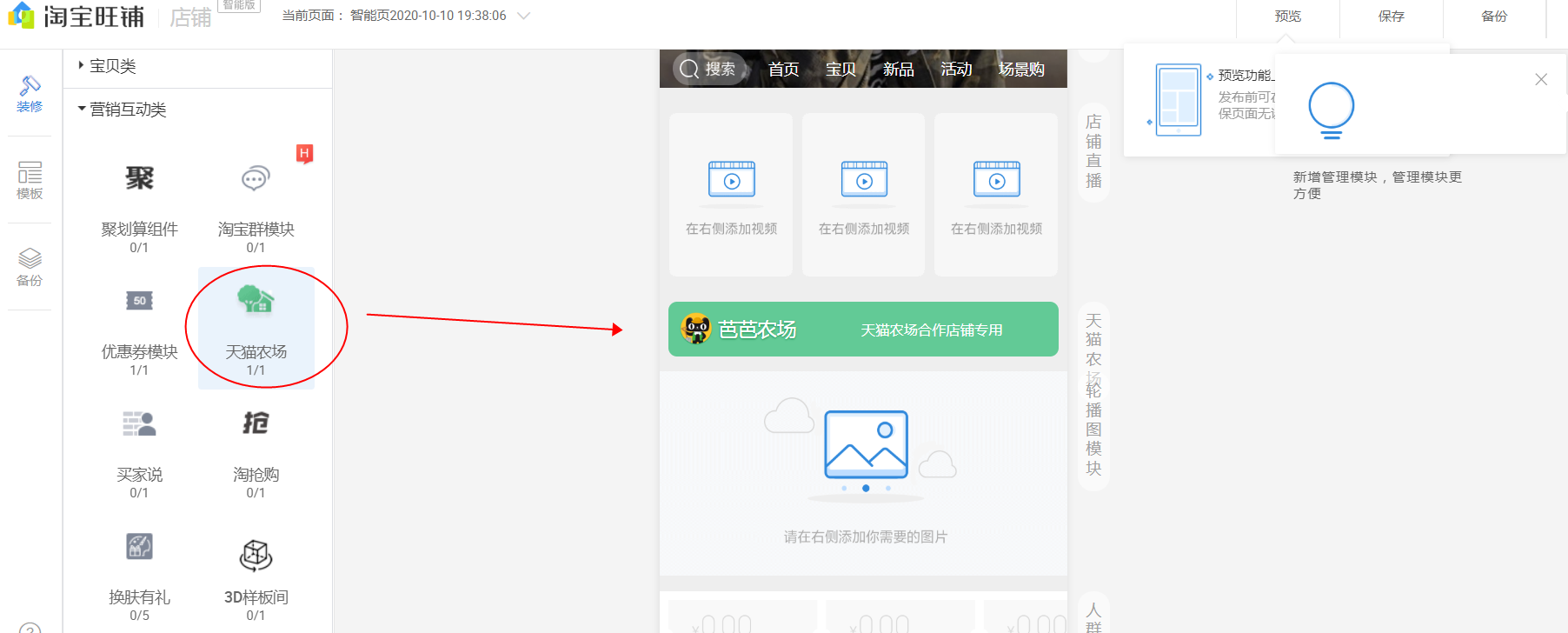Open the 装修 decoration sidebar tool
1568x633 pixels.
tap(30, 94)
